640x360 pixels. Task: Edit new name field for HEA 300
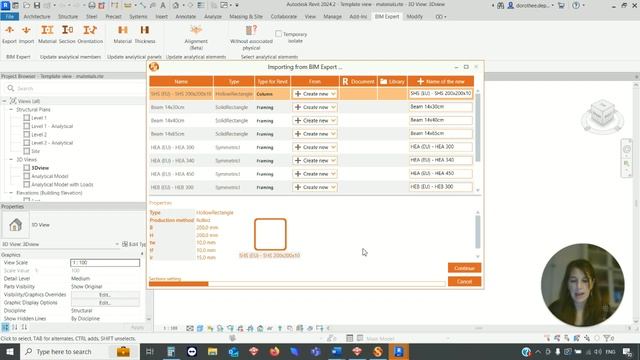point(440,147)
